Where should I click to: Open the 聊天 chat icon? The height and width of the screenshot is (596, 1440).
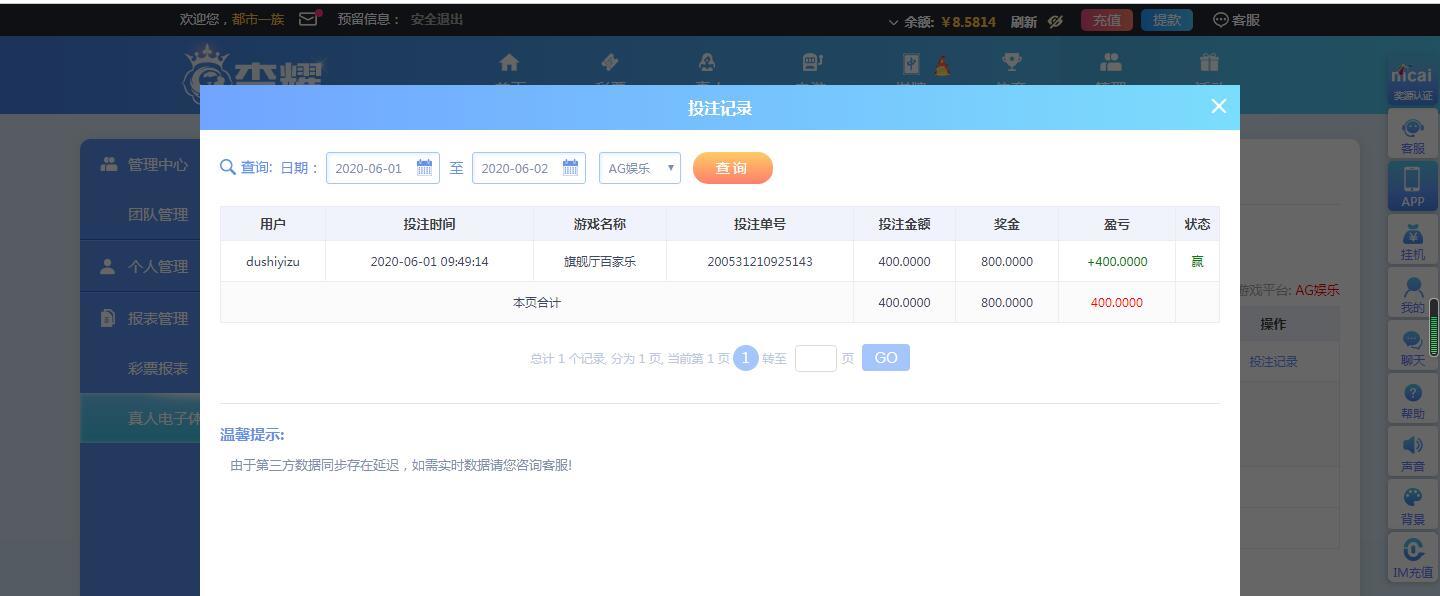pos(1412,350)
